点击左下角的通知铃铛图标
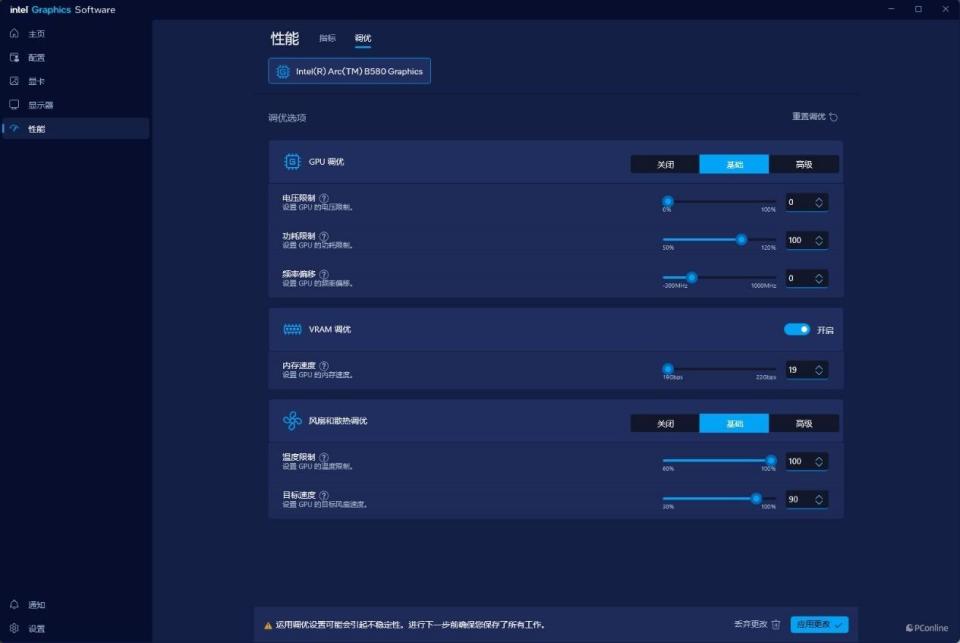This screenshot has height=643, width=960. point(14,604)
